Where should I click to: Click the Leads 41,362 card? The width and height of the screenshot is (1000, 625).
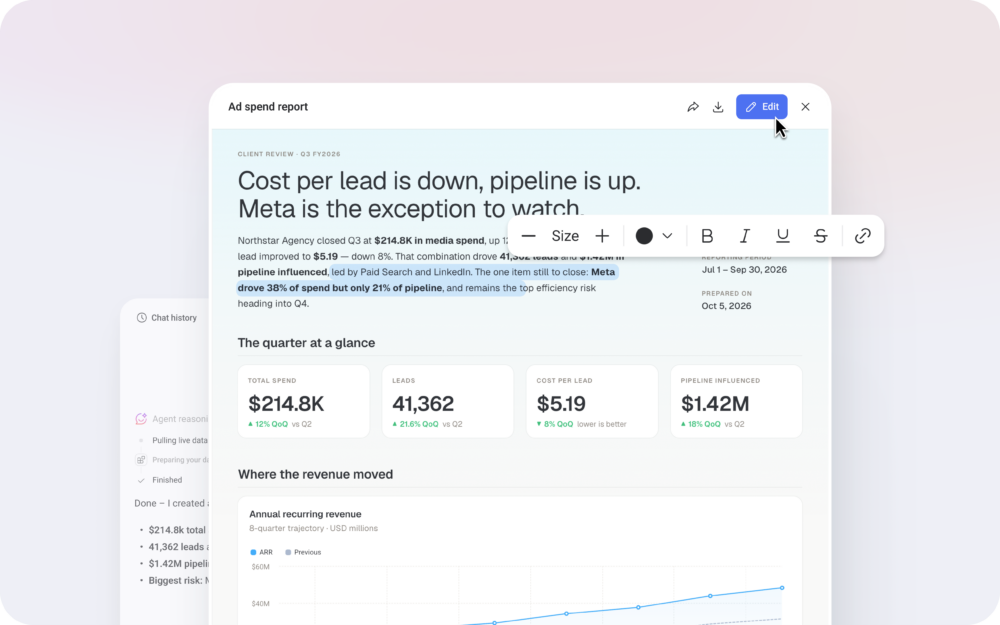[x=448, y=401]
